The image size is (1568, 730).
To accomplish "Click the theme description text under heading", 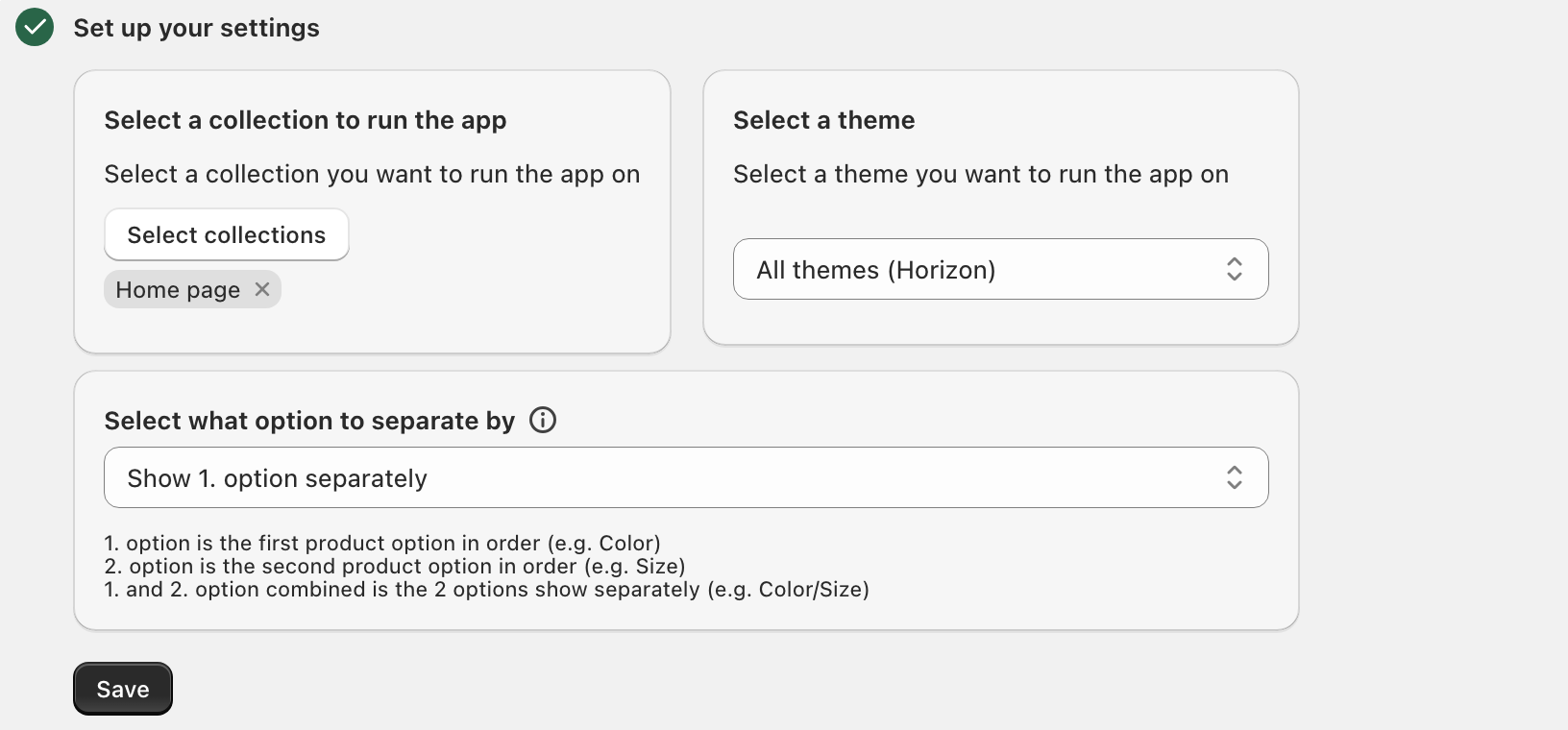I will coord(981,174).
